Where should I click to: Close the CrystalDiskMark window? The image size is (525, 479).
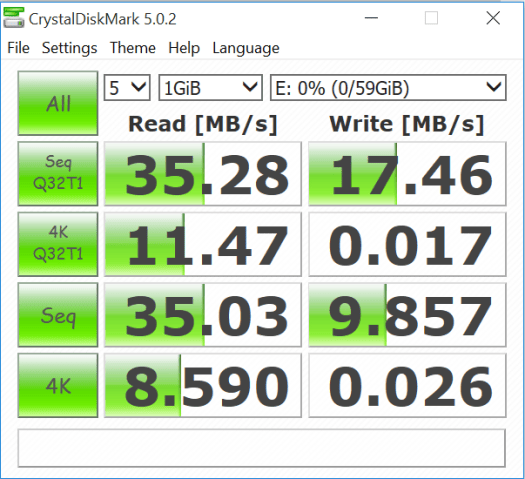(493, 18)
